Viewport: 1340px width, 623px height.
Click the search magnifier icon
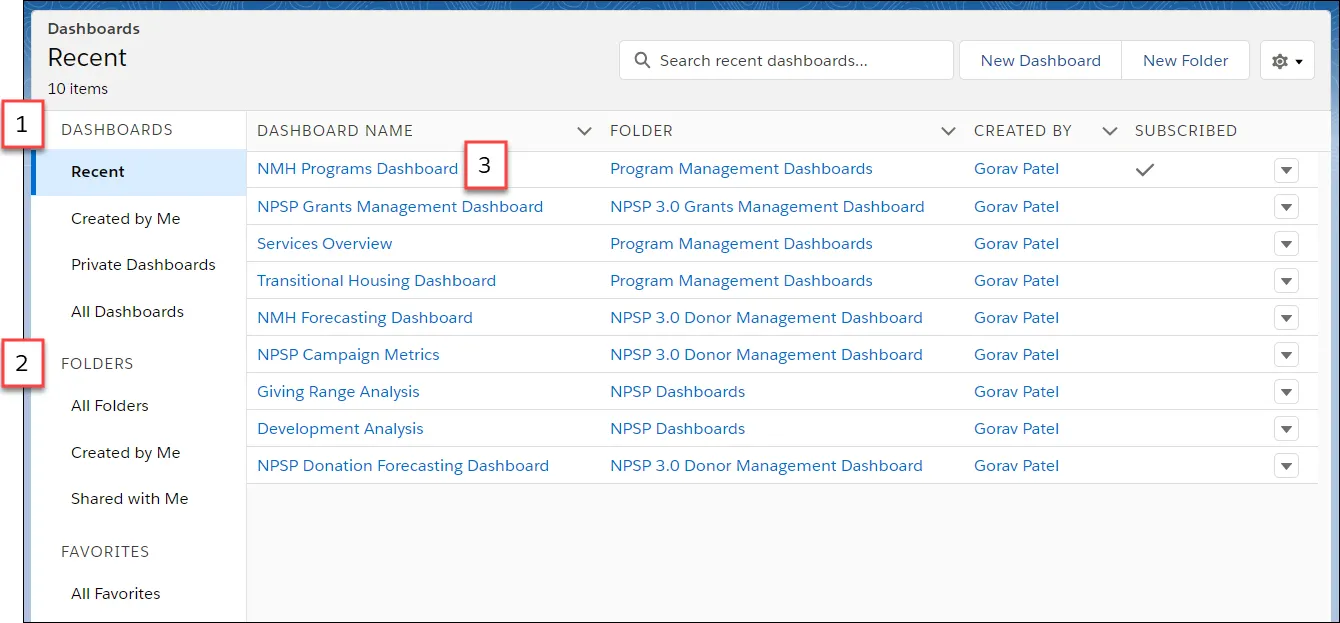[641, 61]
